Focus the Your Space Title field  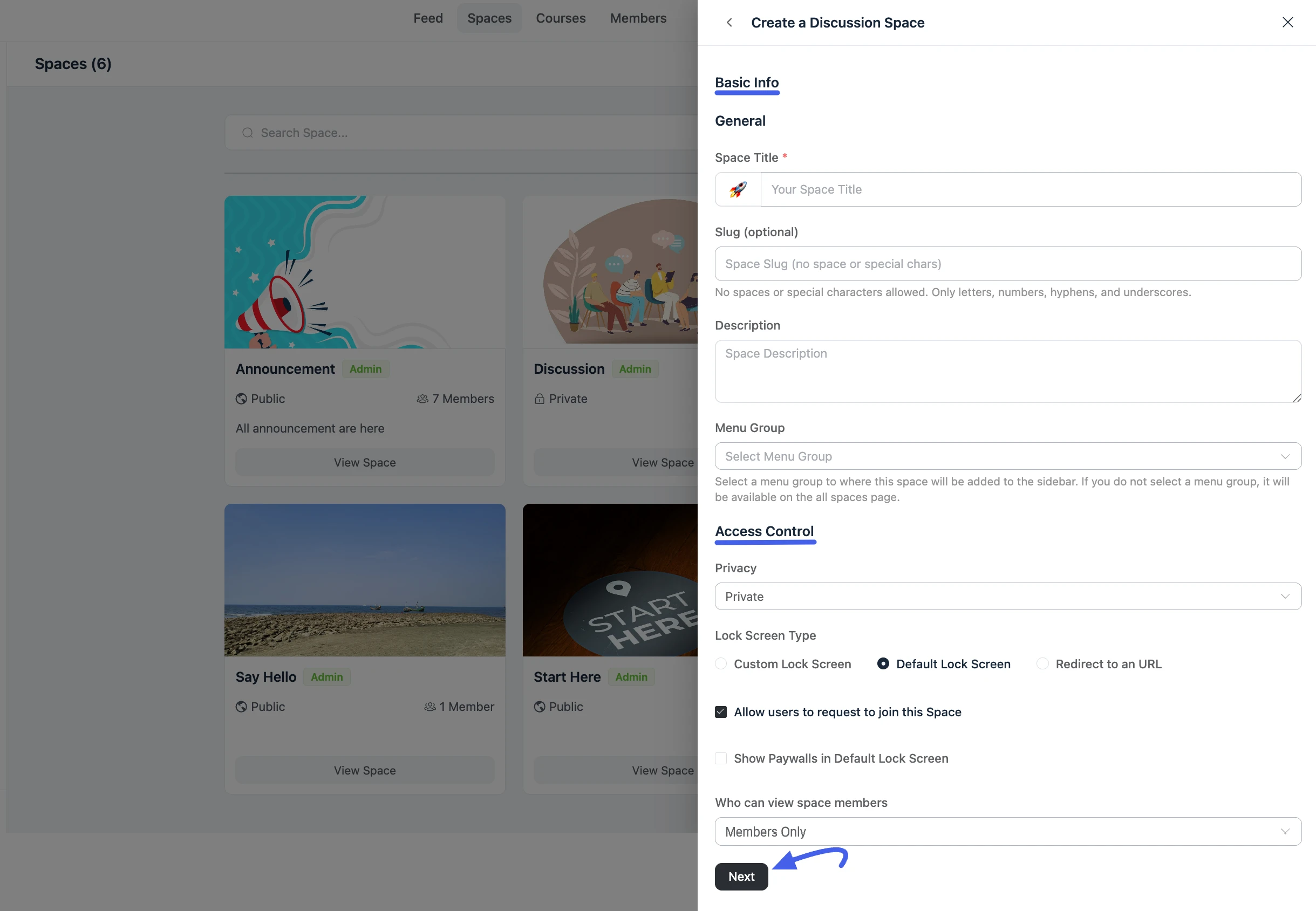1031,189
